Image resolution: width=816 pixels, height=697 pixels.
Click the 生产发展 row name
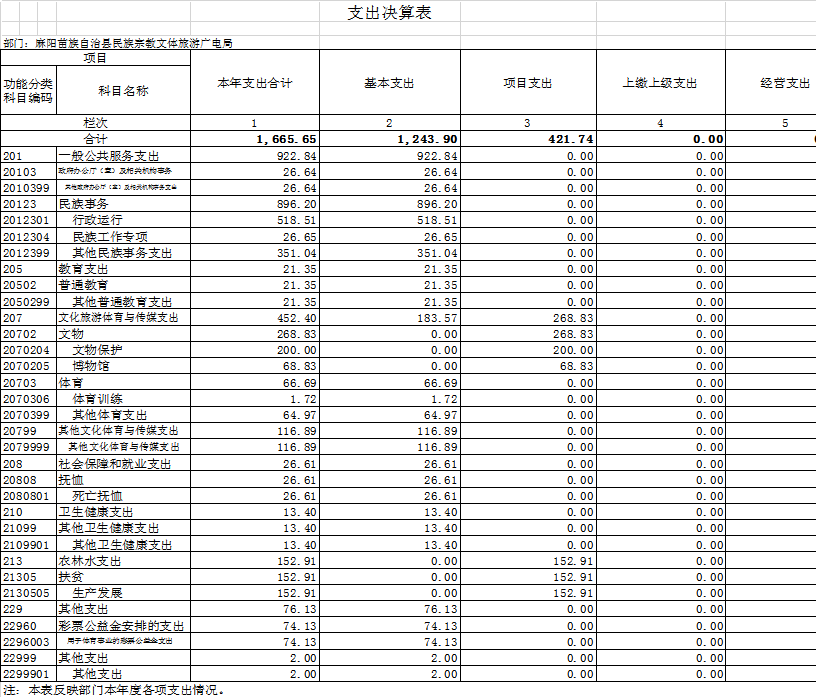pyautogui.click(x=96, y=593)
